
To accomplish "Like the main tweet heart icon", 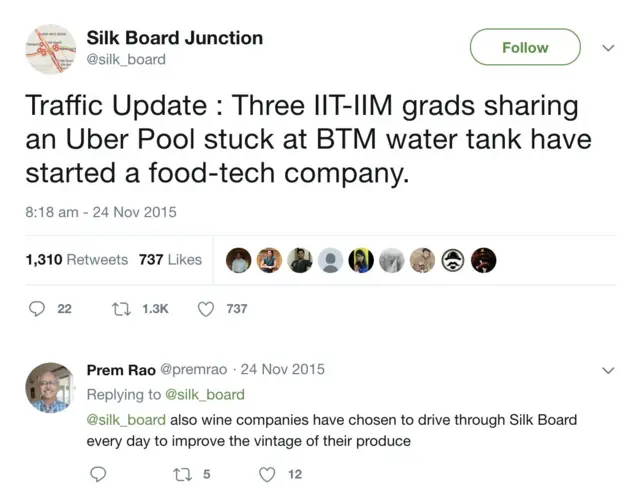I will [x=206, y=309].
